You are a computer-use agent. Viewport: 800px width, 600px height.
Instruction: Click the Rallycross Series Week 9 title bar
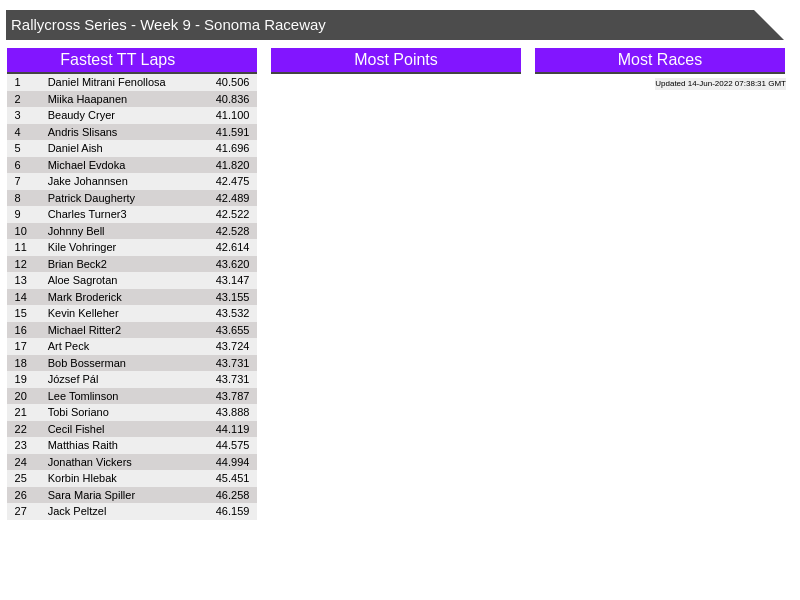tap(380, 25)
